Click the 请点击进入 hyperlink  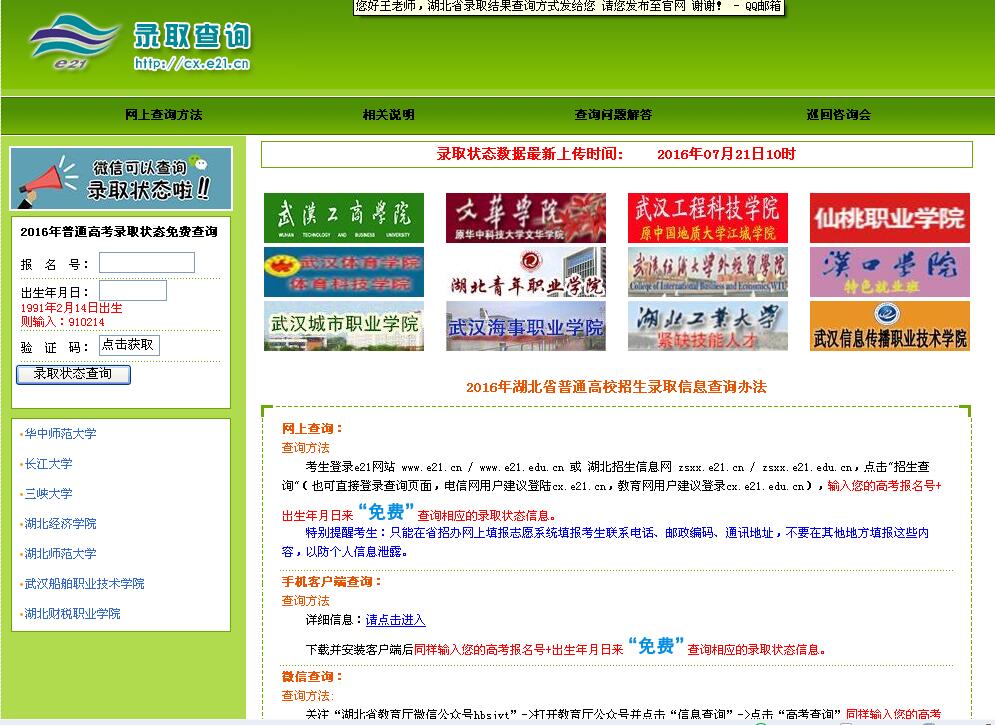[395, 620]
